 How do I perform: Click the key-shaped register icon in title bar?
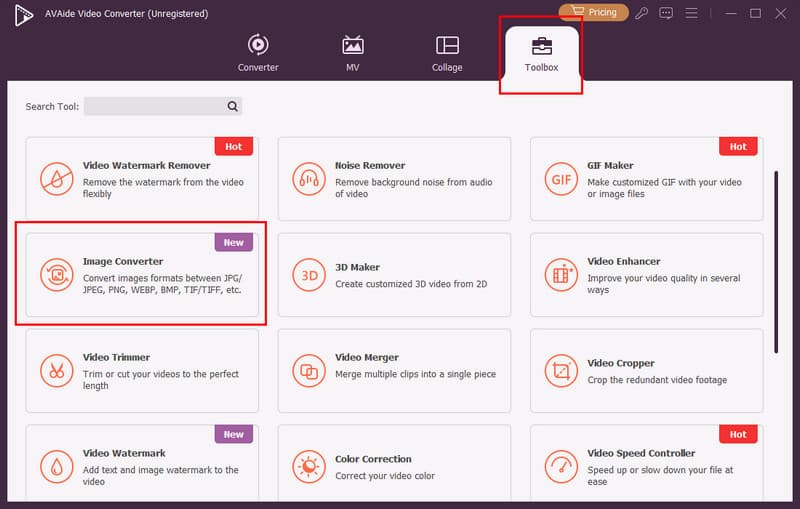tap(643, 13)
